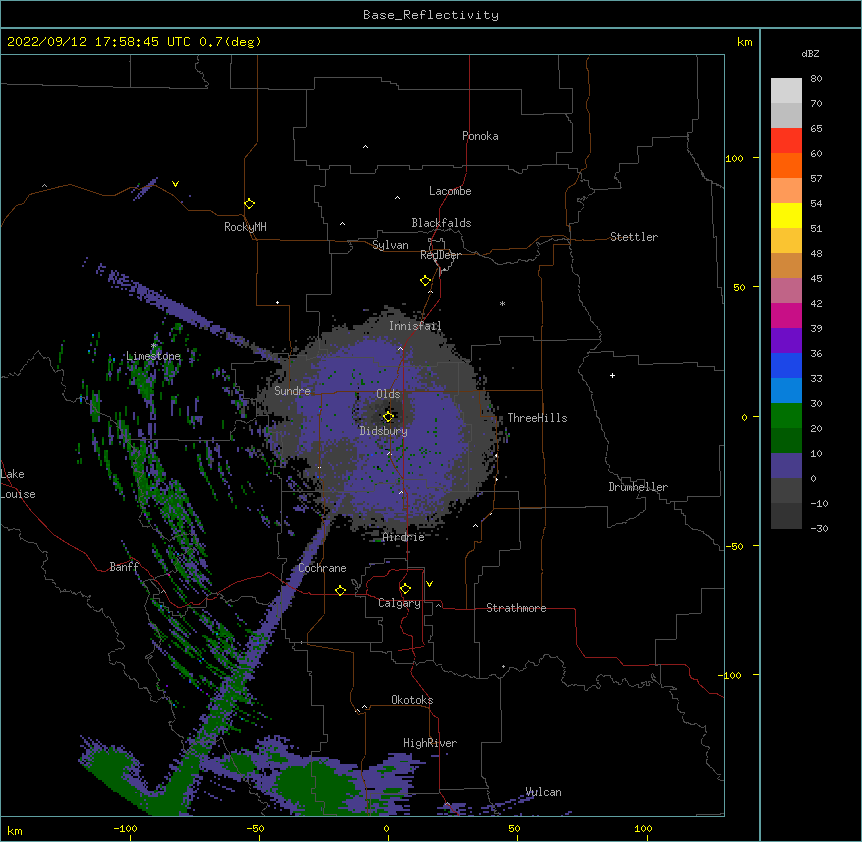Click the Drumheller town label
Image resolution: width=862 pixels, height=842 pixels.
click(x=638, y=487)
